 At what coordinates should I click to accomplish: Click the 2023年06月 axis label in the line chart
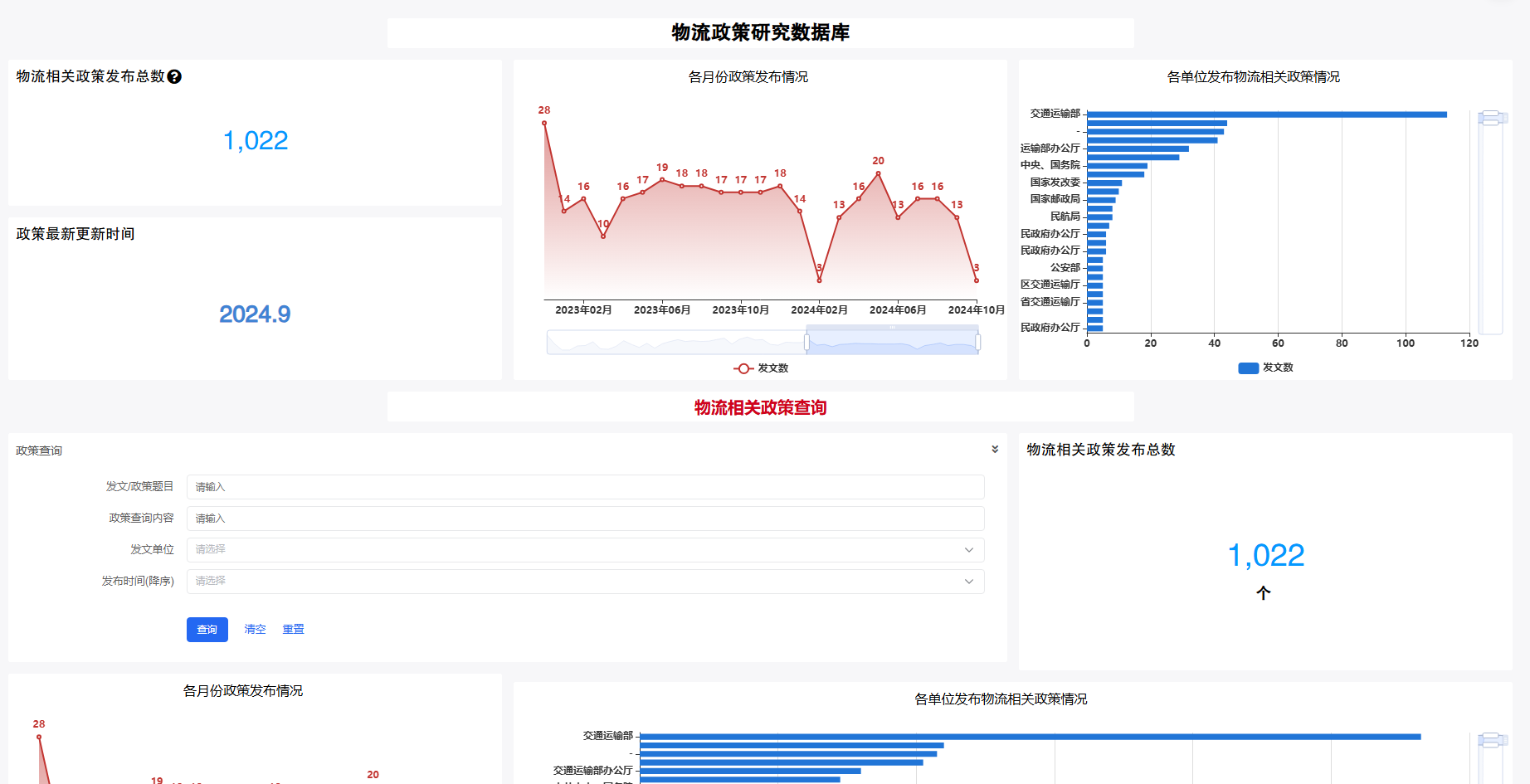(662, 310)
